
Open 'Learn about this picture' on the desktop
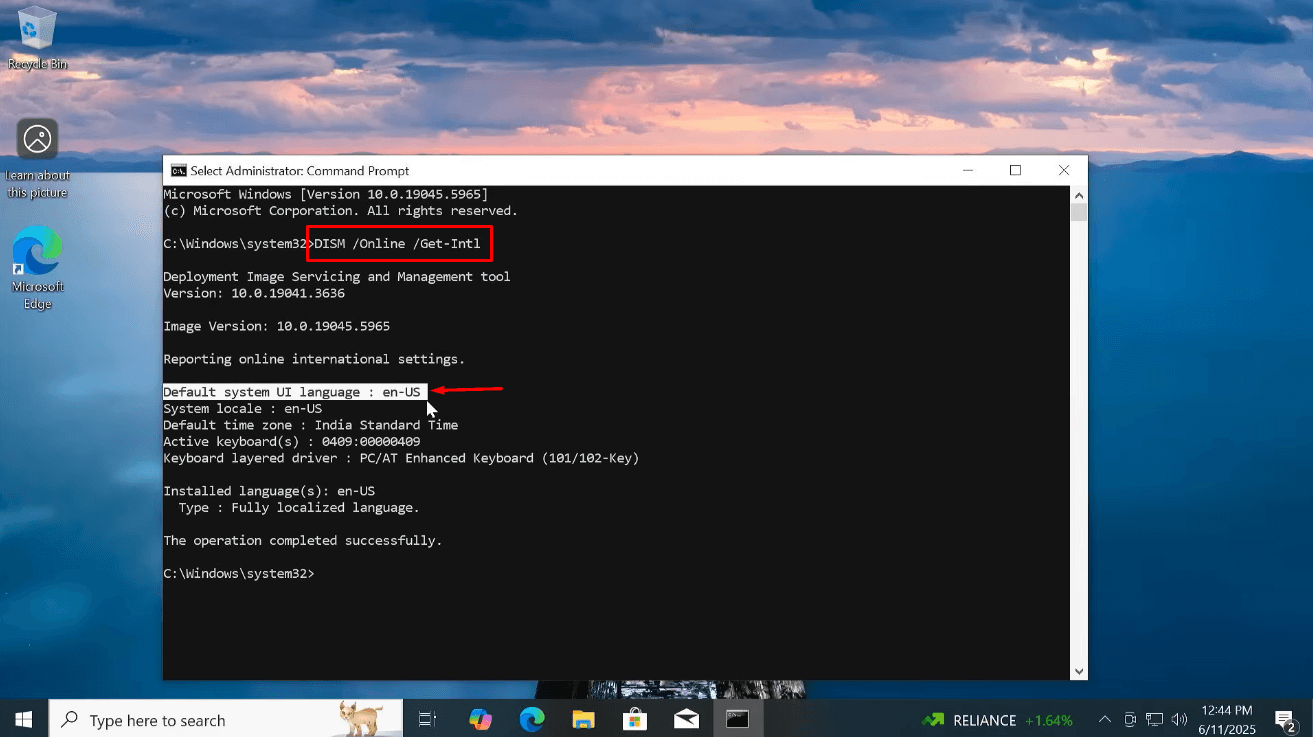36,138
